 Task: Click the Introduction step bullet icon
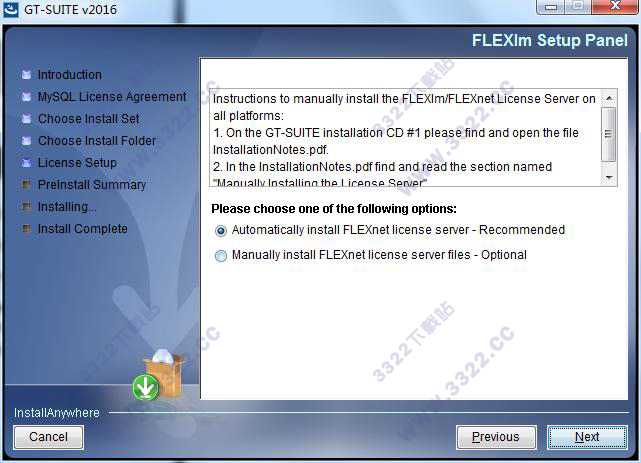(26, 74)
